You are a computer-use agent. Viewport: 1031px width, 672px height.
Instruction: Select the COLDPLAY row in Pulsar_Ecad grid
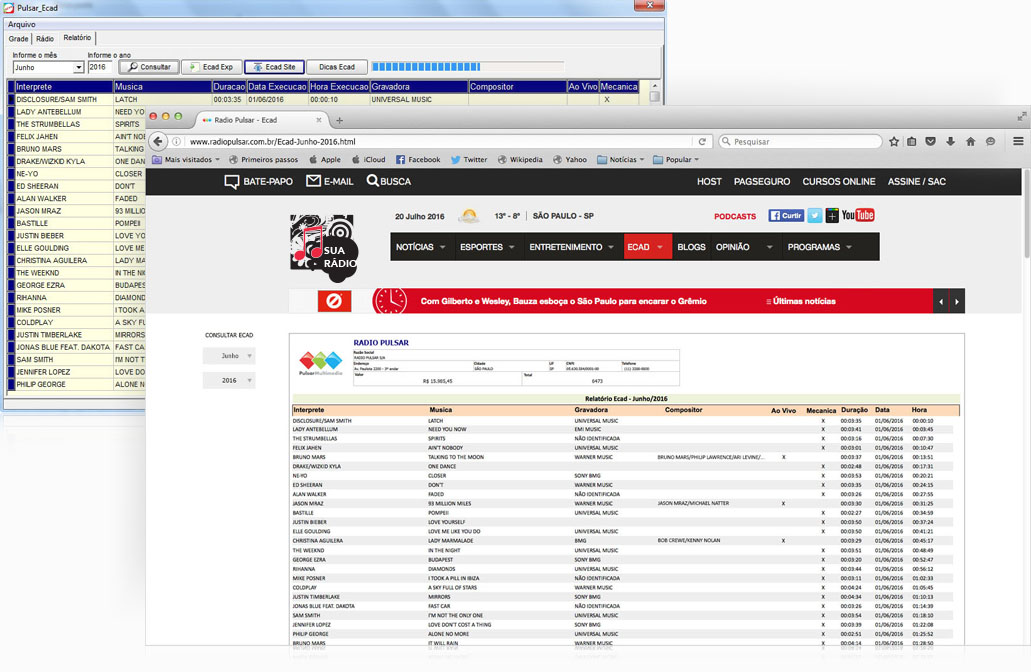pos(76,322)
